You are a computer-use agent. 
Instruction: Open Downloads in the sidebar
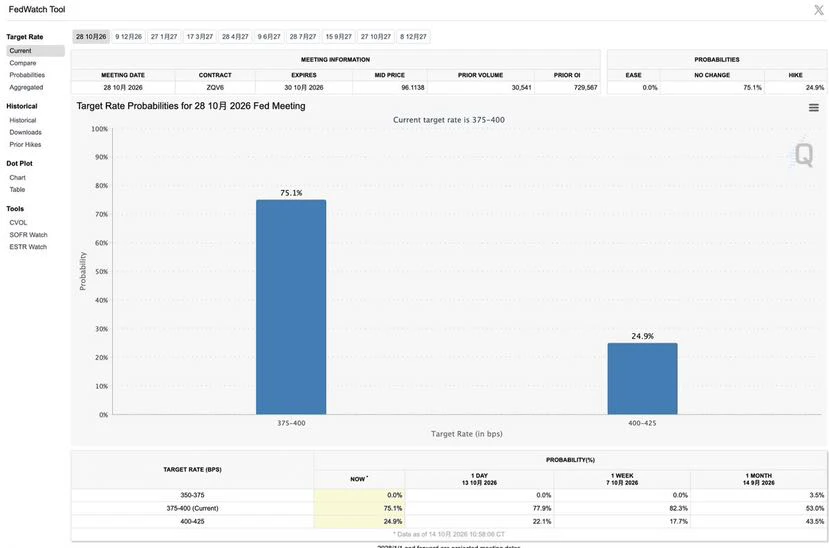tap(25, 132)
